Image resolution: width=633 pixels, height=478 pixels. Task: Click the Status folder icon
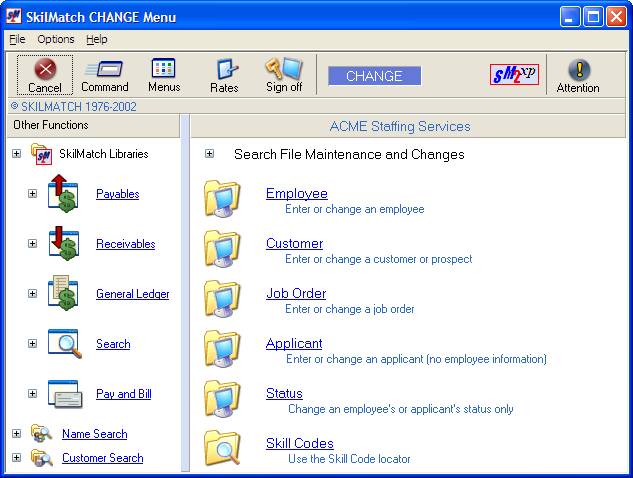pyautogui.click(x=222, y=399)
